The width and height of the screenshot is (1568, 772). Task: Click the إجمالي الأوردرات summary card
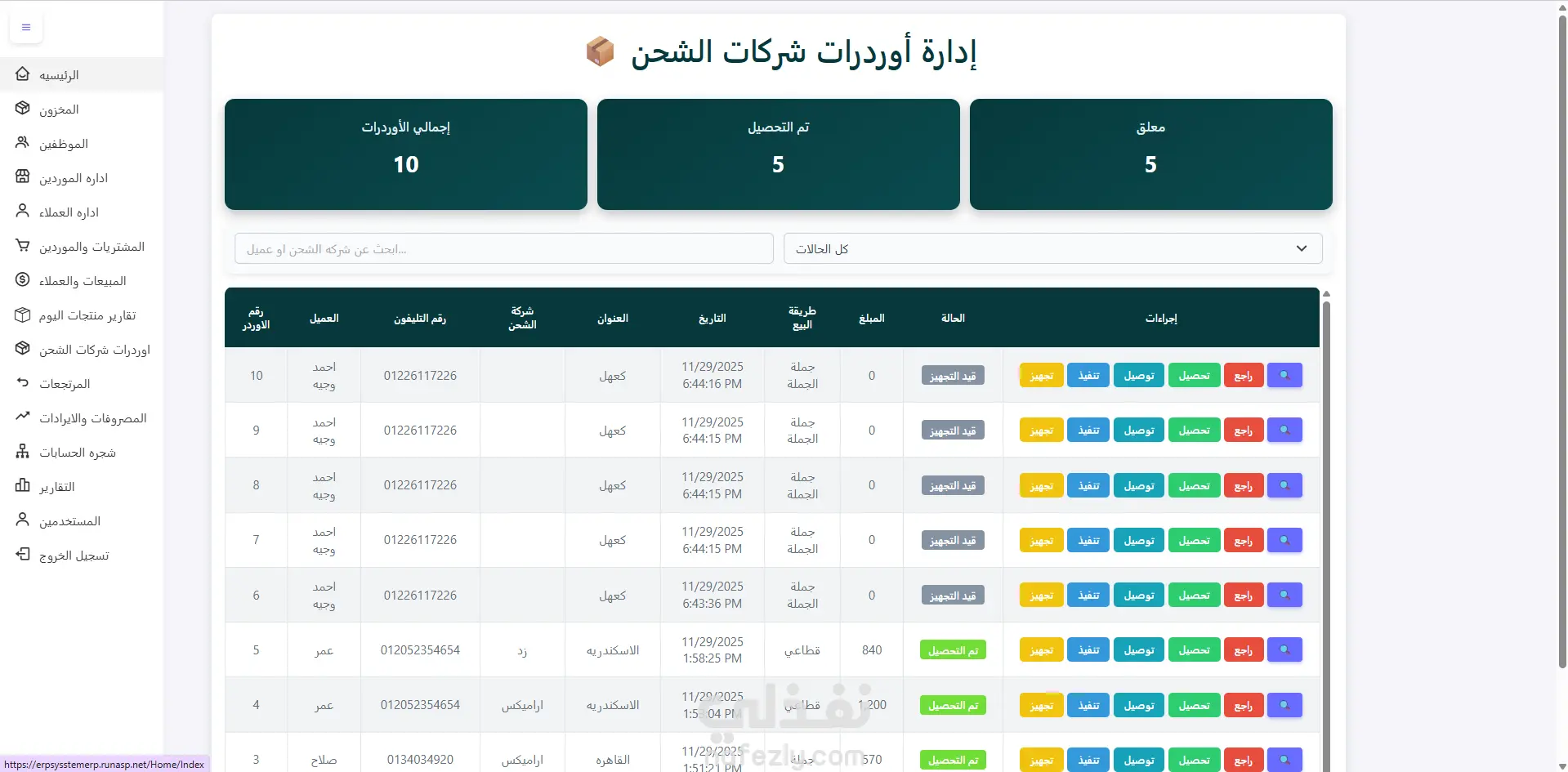(x=406, y=154)
